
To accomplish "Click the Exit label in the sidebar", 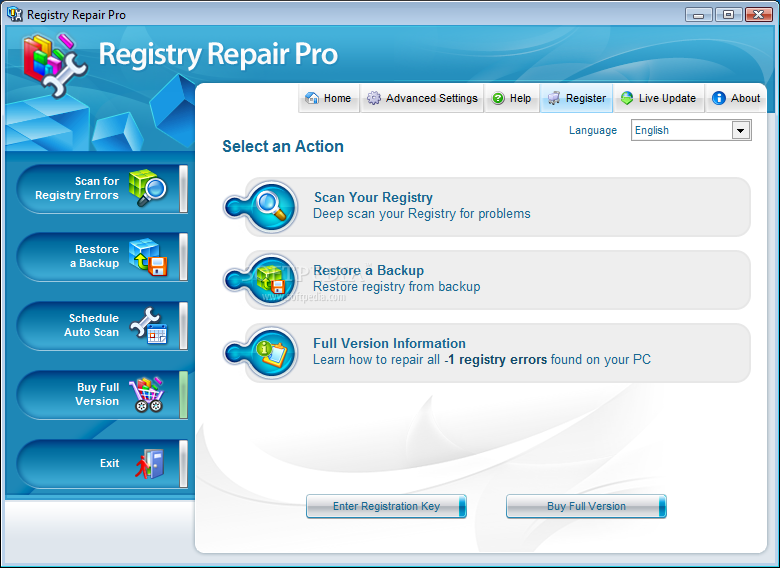I will point(109,463).
